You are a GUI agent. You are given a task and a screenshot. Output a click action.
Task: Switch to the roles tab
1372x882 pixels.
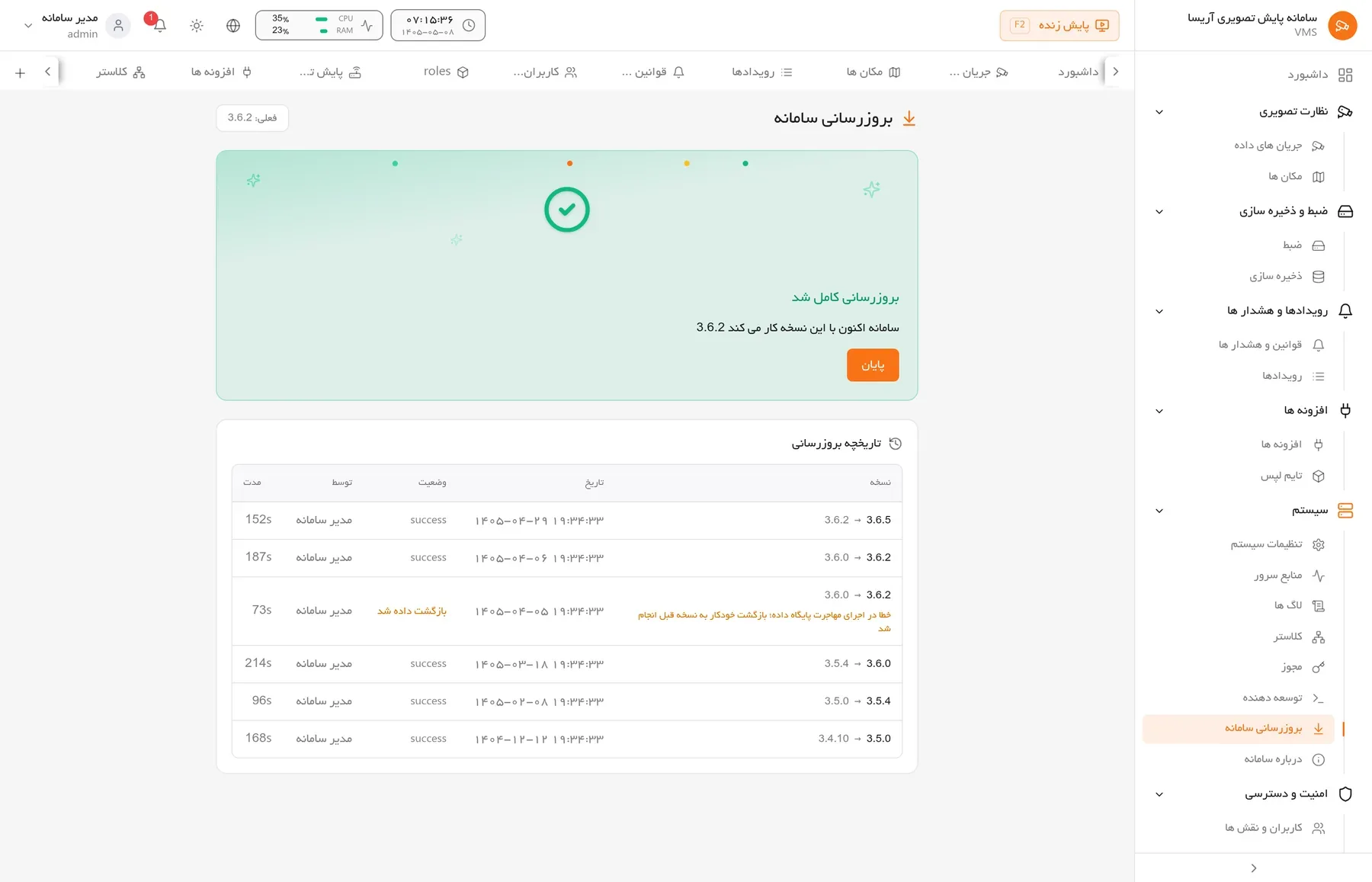tap(446, 72)
